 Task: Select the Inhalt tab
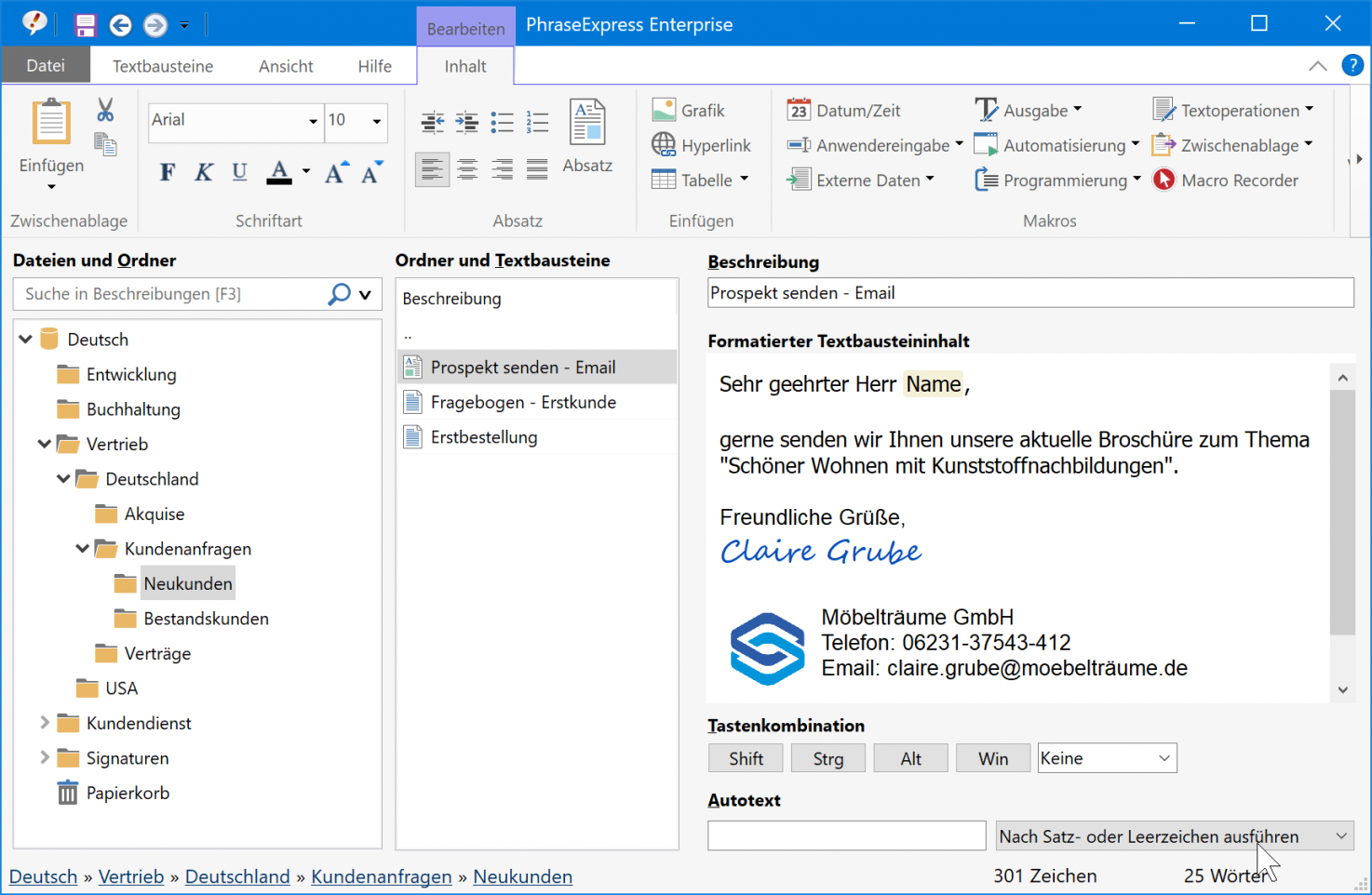(x=465, y=66)
